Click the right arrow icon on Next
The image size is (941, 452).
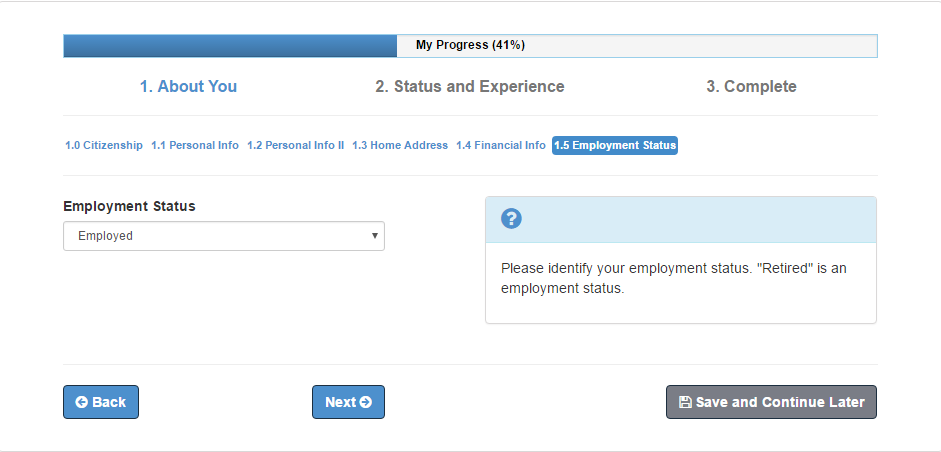[x=365, y=402]
